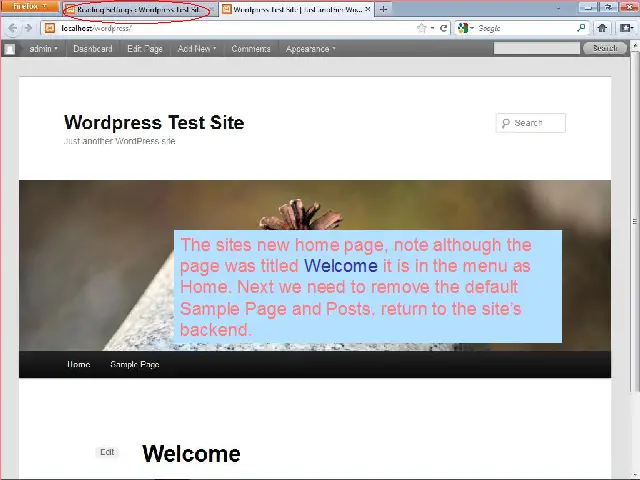This screenshot has width=640, height=480.
Task: Expand the Appearance menu
Action: coord(310,49)
